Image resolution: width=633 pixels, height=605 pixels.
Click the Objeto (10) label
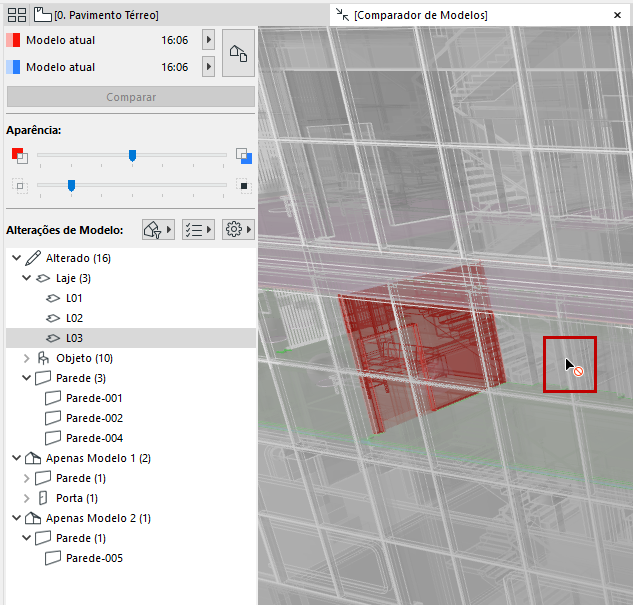pyautogui.click(x=84, y=358)
